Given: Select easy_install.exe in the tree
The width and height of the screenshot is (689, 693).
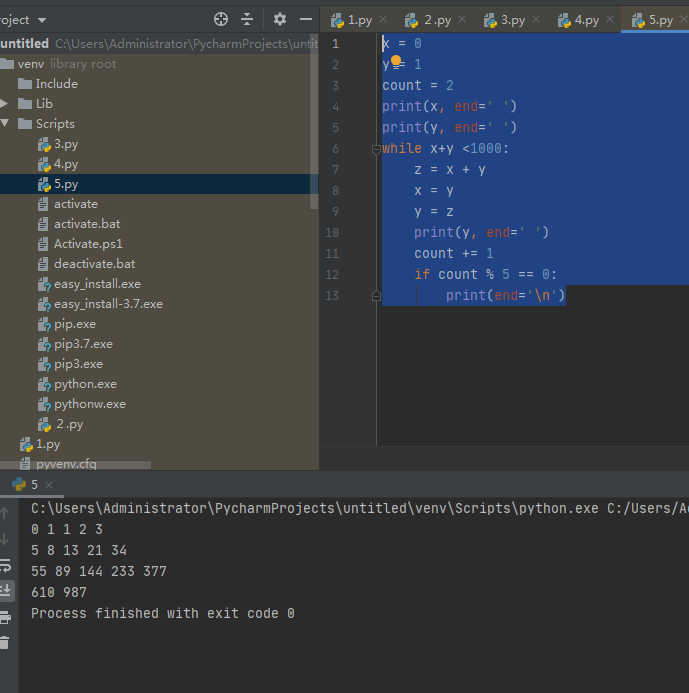Looking at the screenshot, I should click(x=97, y=284).
